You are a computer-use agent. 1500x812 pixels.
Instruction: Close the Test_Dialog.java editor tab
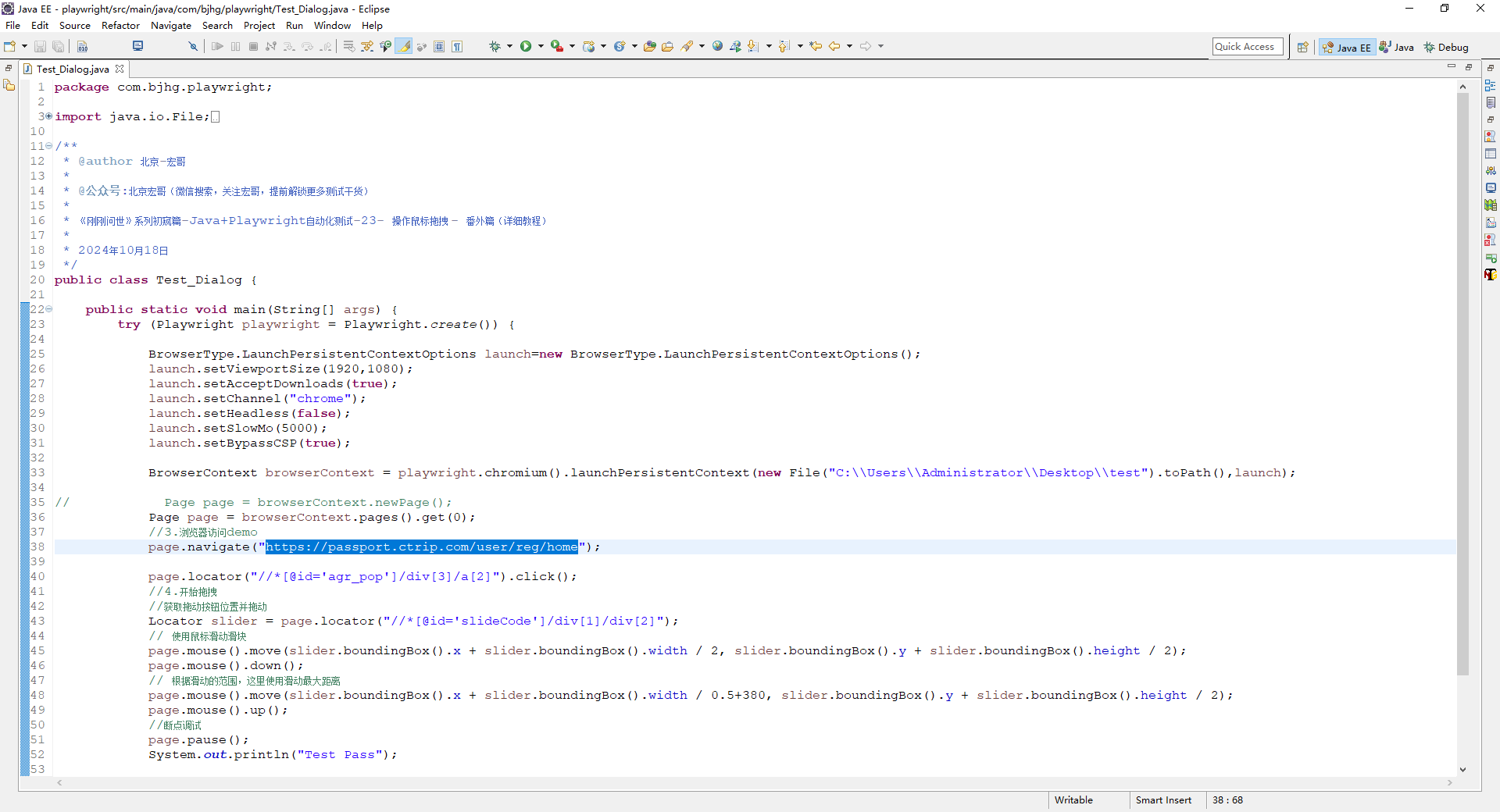pos(120,69)
